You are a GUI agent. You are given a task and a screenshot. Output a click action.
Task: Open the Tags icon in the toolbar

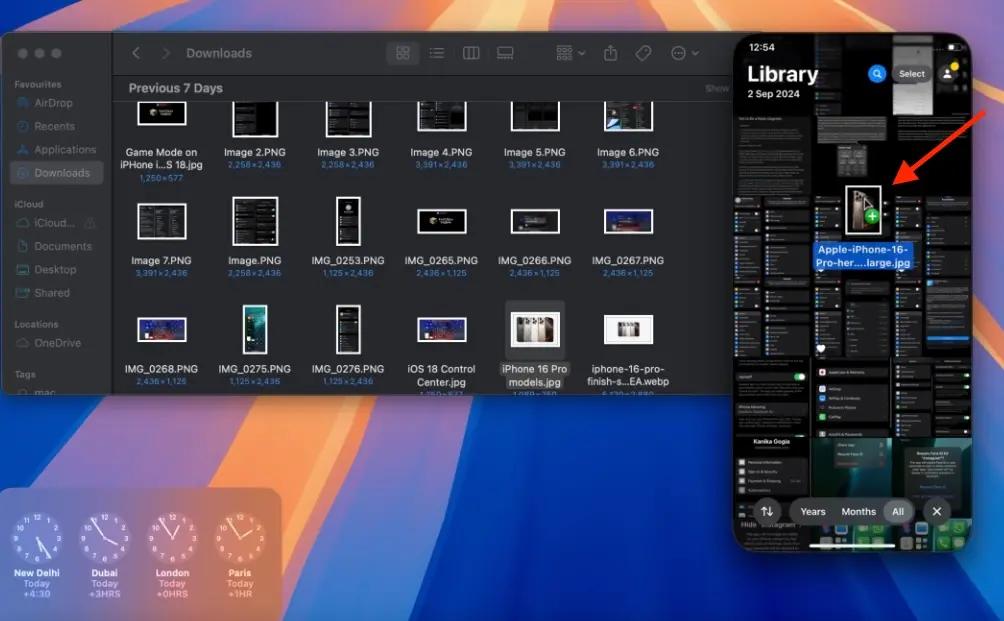coord(643,53)
